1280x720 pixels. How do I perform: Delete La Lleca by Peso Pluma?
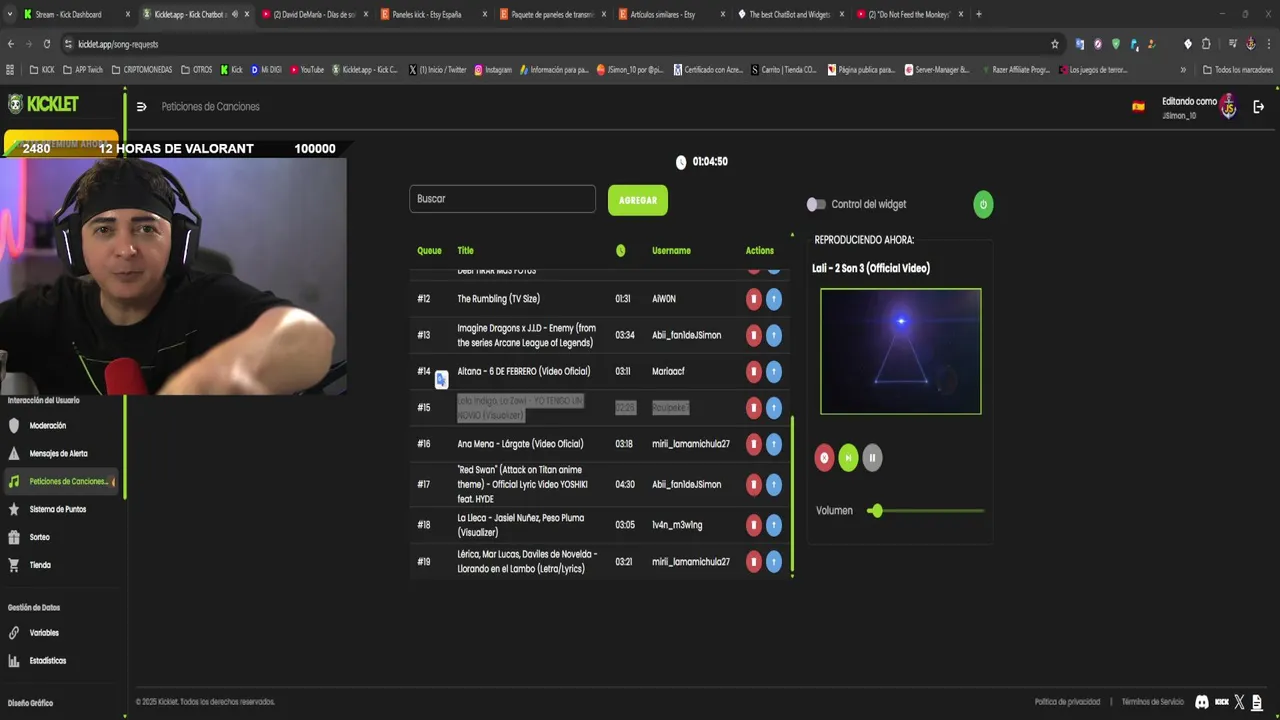point(754,525)
